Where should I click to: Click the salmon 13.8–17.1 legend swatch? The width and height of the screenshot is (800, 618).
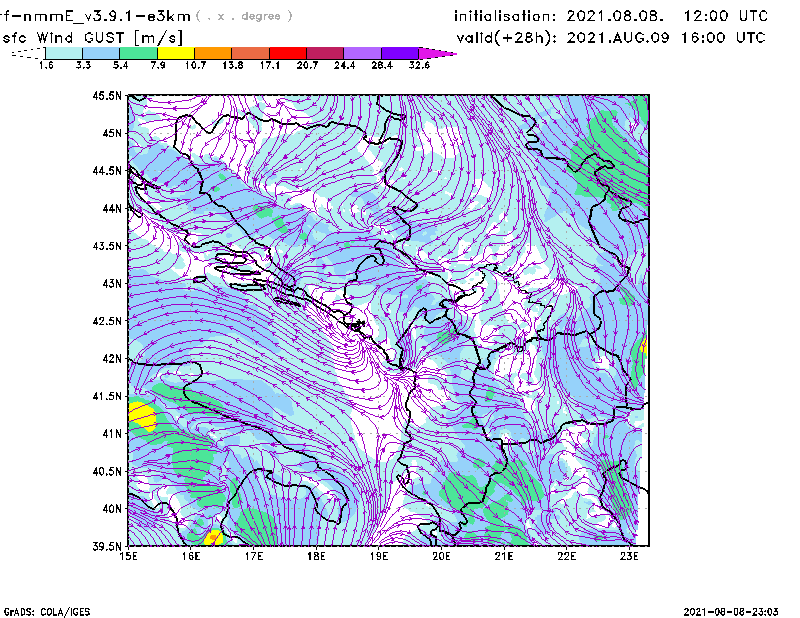tap(251, 53)
